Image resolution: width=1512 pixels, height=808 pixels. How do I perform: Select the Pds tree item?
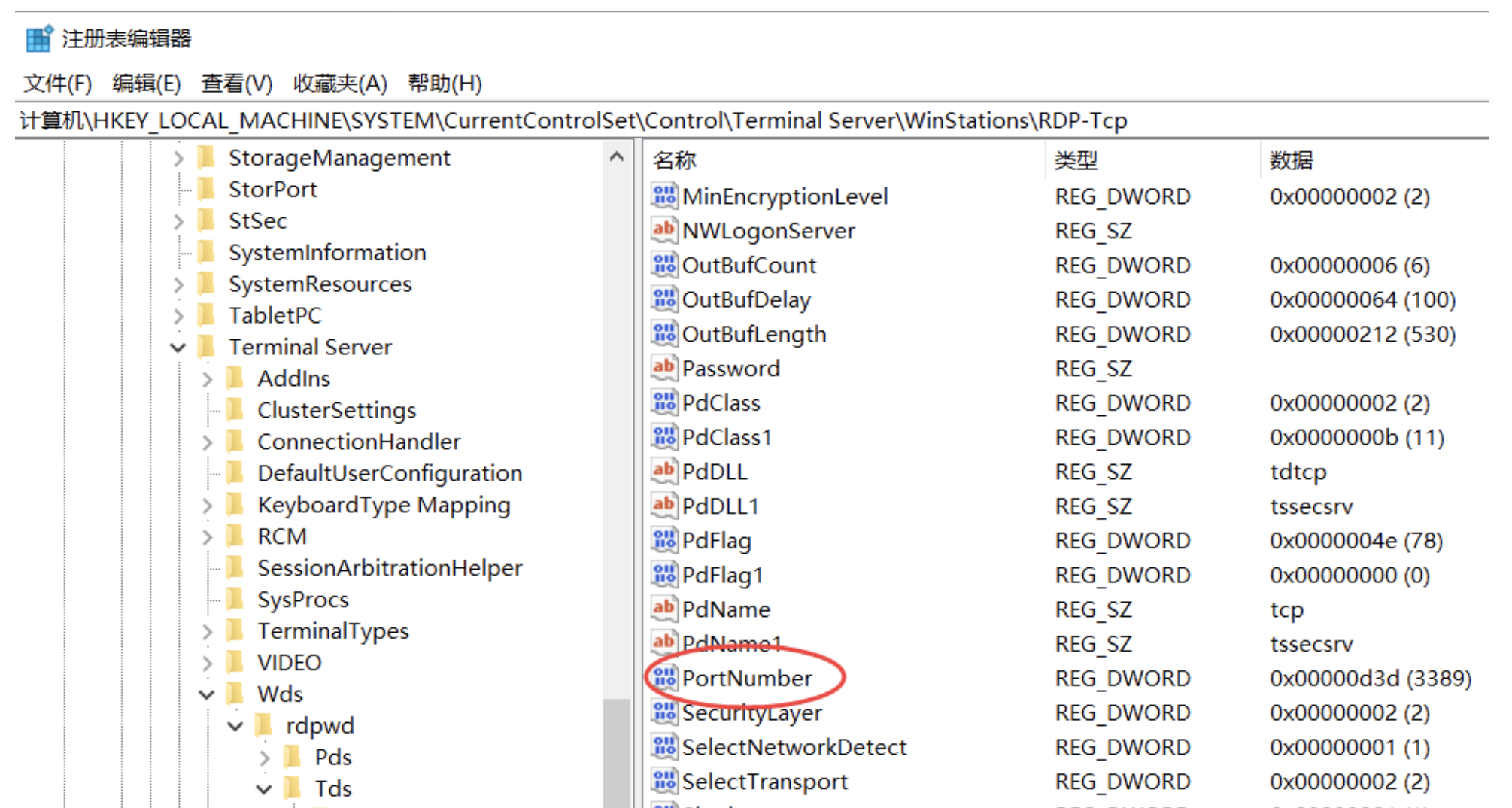(x=333, y=757)
